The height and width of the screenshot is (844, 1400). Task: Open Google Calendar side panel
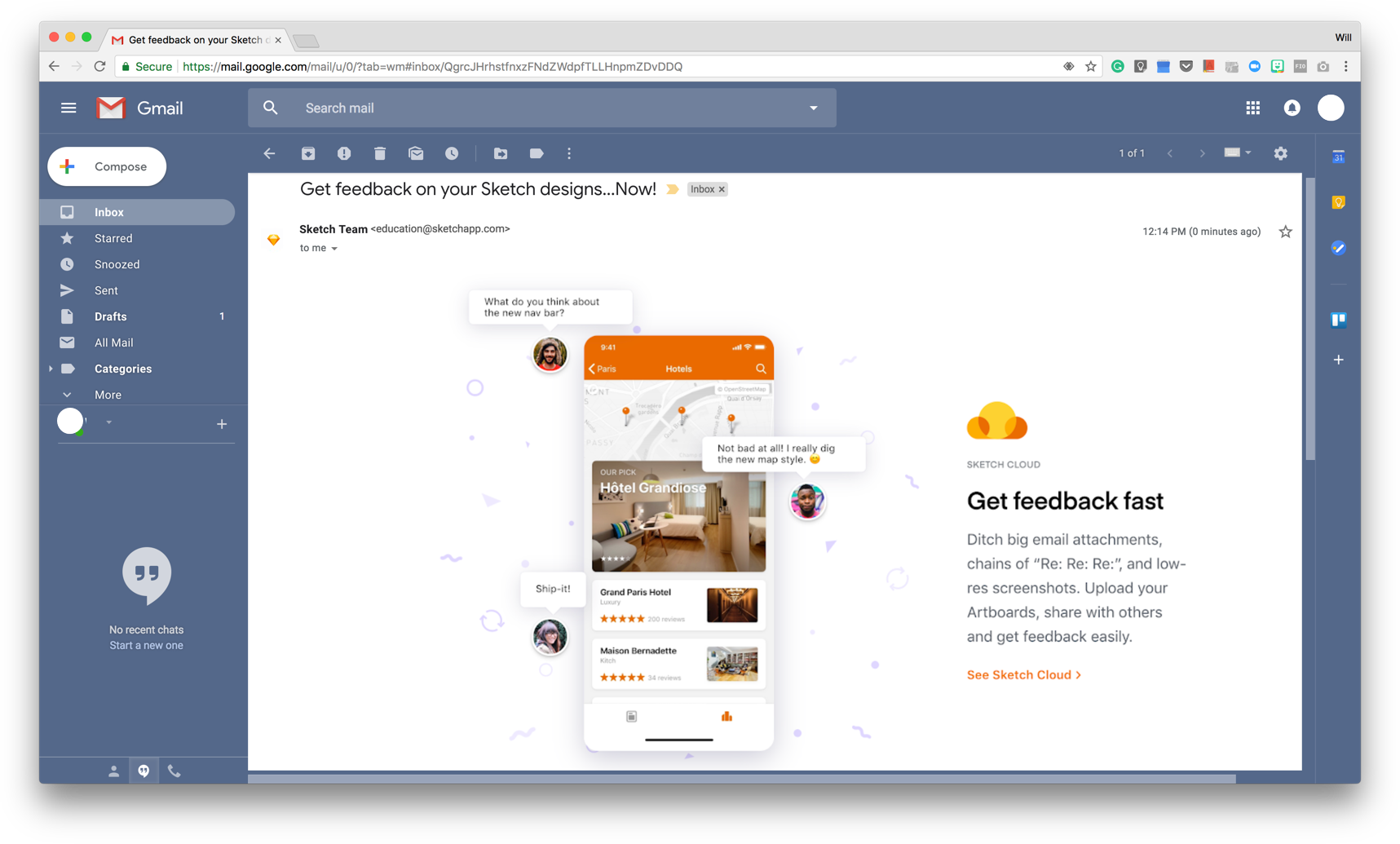(1339, 157)
